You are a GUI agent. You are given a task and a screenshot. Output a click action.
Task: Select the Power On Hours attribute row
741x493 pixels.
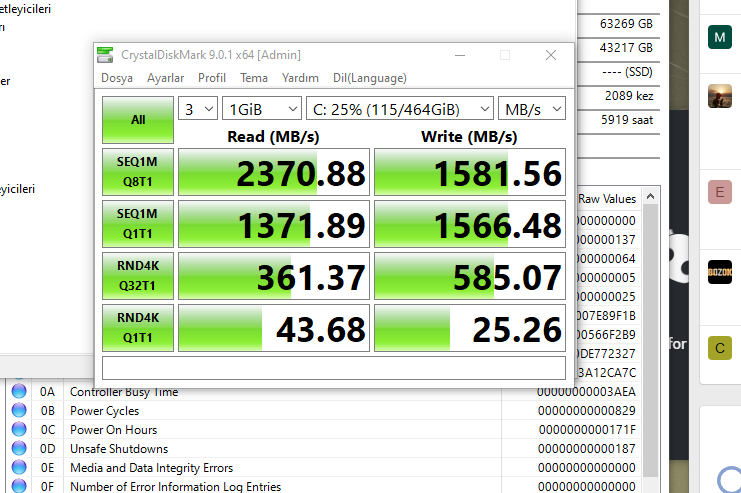point(323,430)
